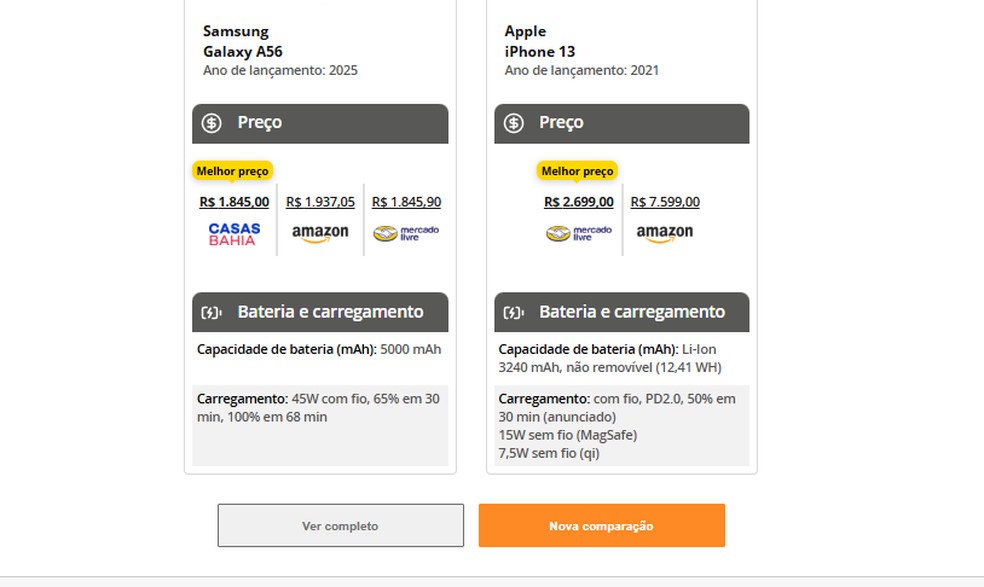The width and height of the screenshot is (984, 587).
Task: Click the dollar sign icon on iPhone's Preço header
Action: (x=514, y=123)
